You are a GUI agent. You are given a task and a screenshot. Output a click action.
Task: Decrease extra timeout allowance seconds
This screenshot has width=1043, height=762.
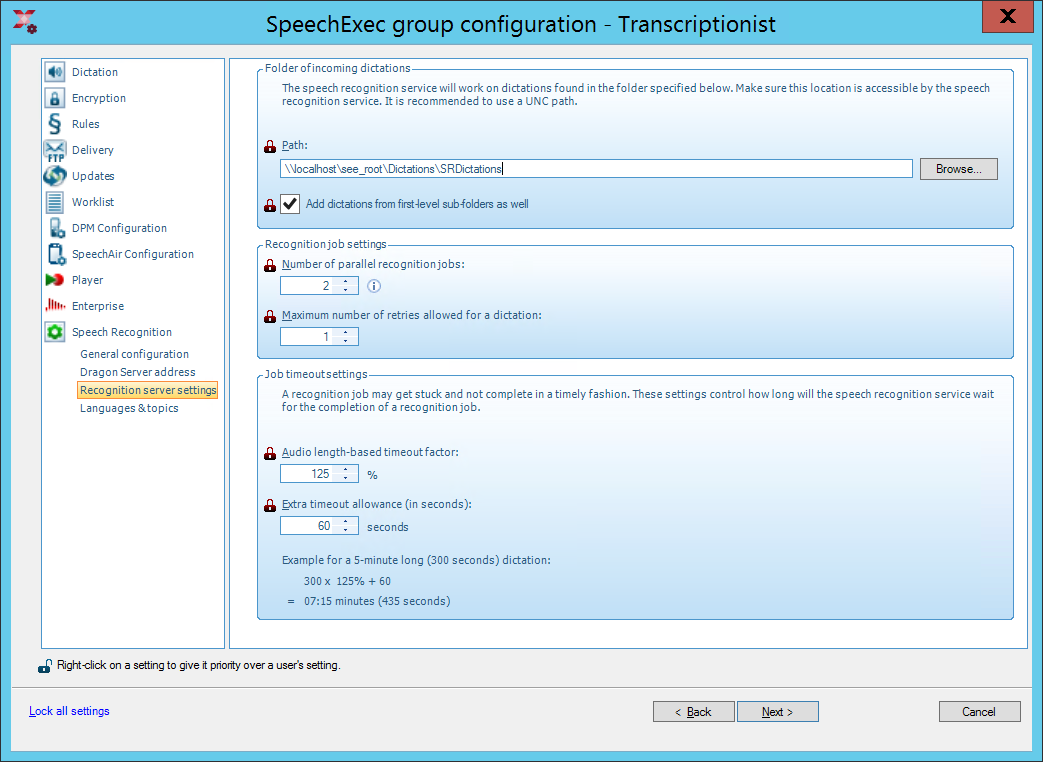(x=345, y=529)
